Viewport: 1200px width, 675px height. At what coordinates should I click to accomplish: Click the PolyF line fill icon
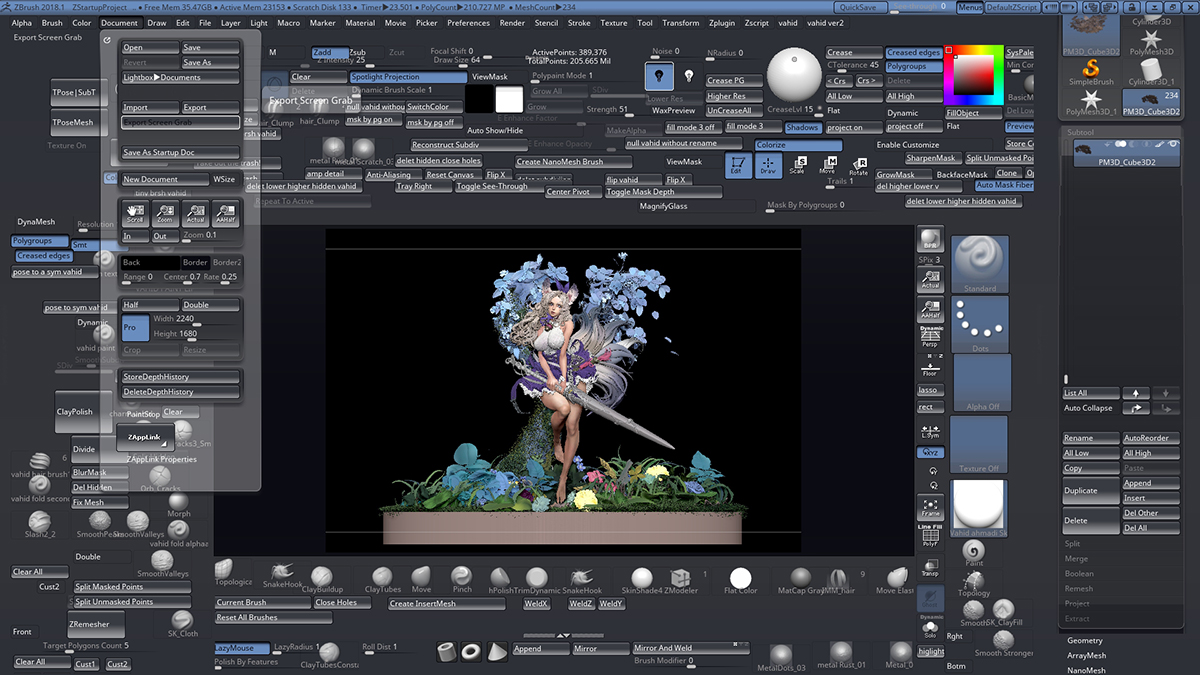click(930, 537)
